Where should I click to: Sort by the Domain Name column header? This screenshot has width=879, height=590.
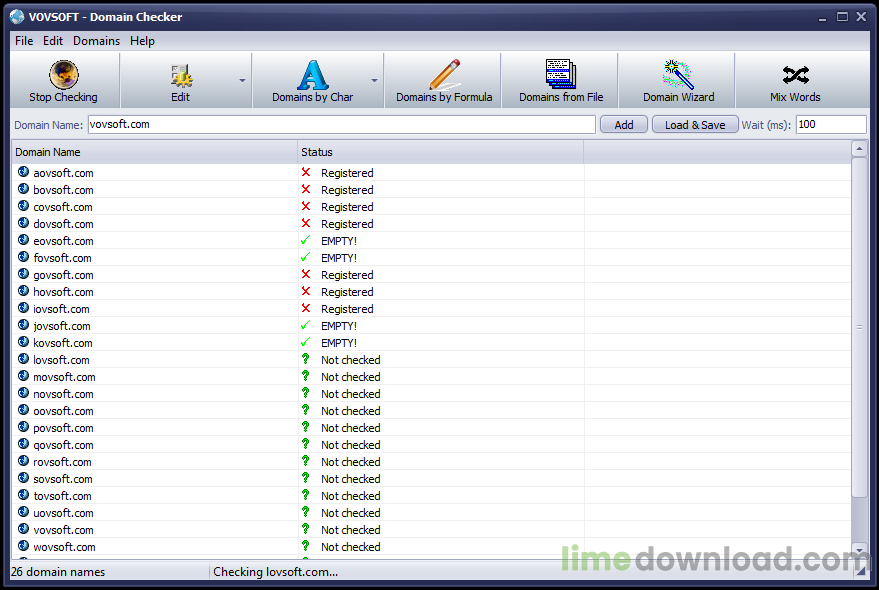[x=154, y=152]
